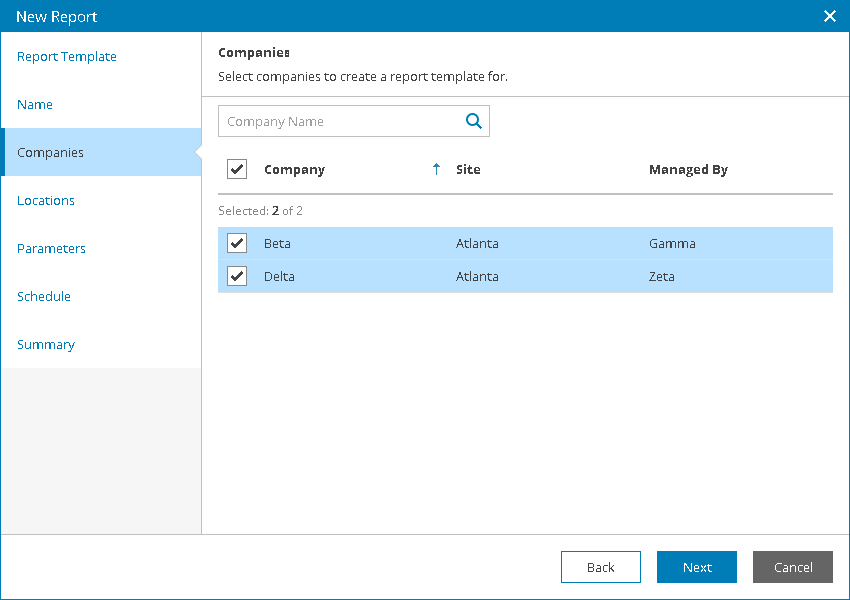Focus the Company Name search field
The image size is (850, 600).
coord(338,122)
